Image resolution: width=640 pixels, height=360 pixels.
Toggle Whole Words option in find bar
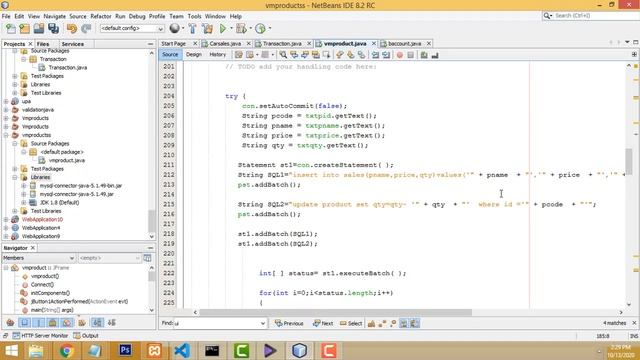[382, 323]
